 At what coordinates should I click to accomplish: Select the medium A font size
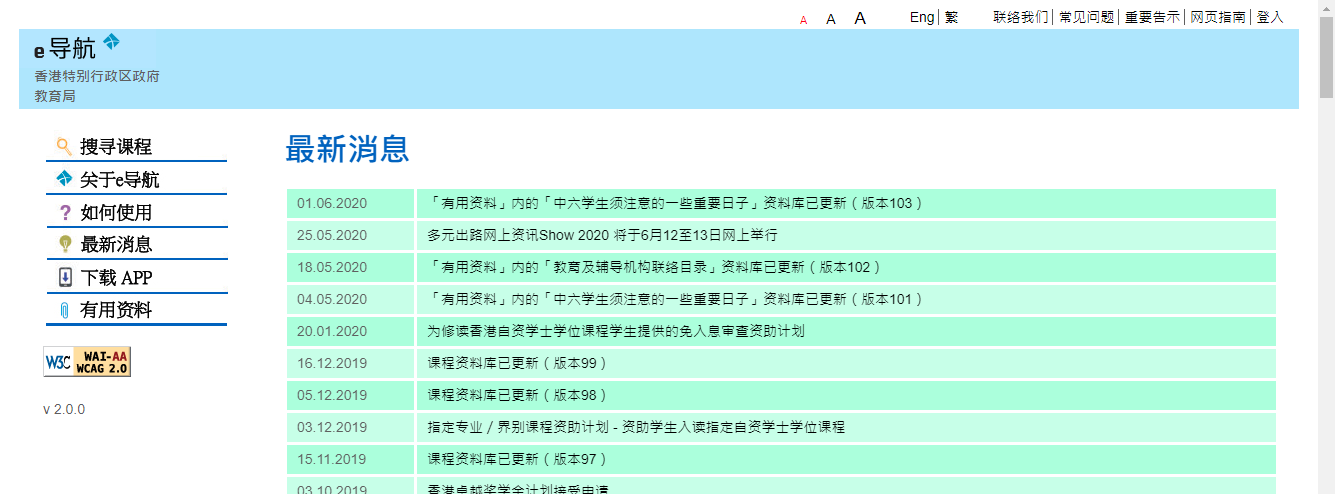tap(830, 19)
